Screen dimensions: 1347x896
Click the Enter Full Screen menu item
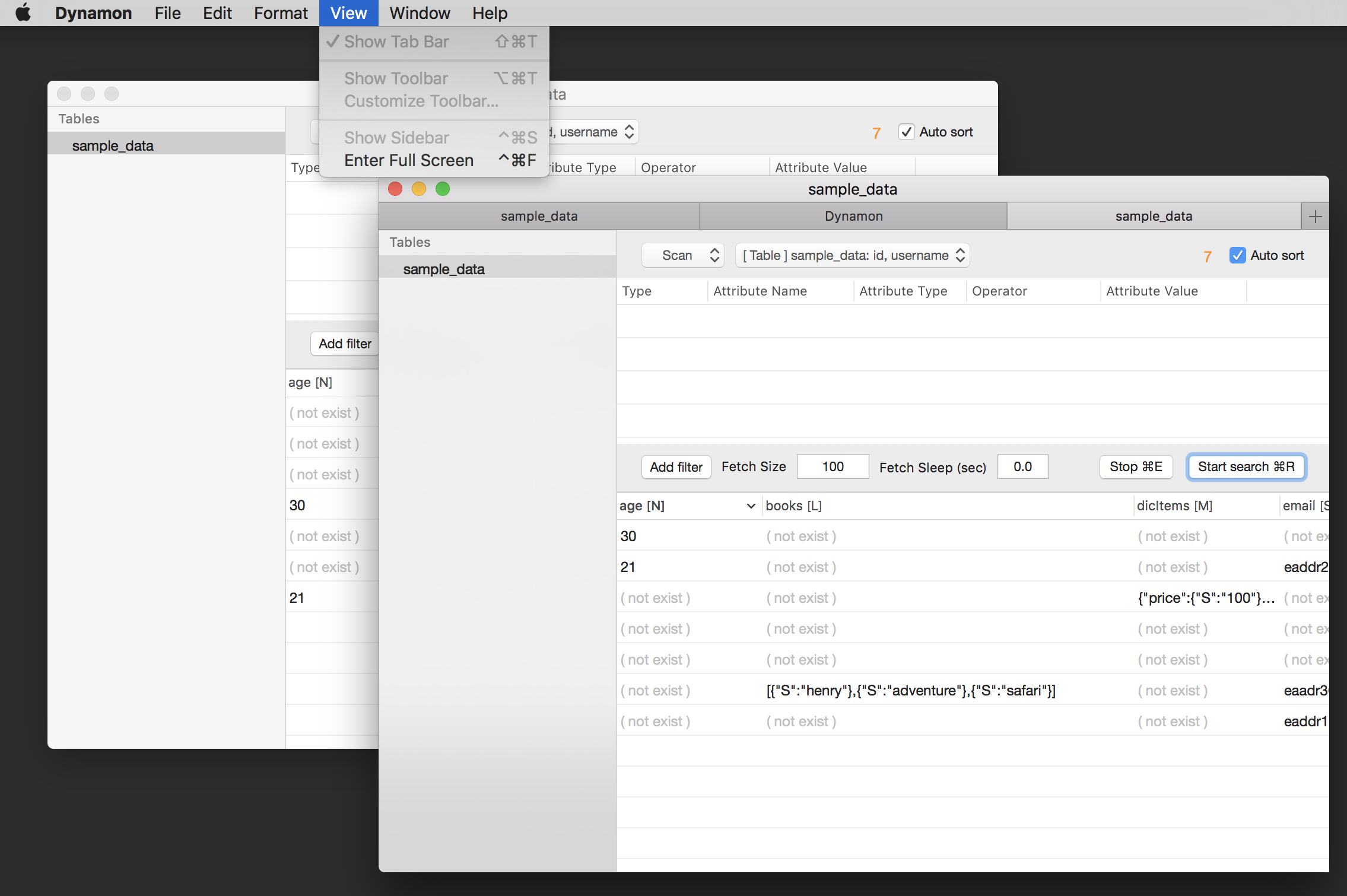408,159
